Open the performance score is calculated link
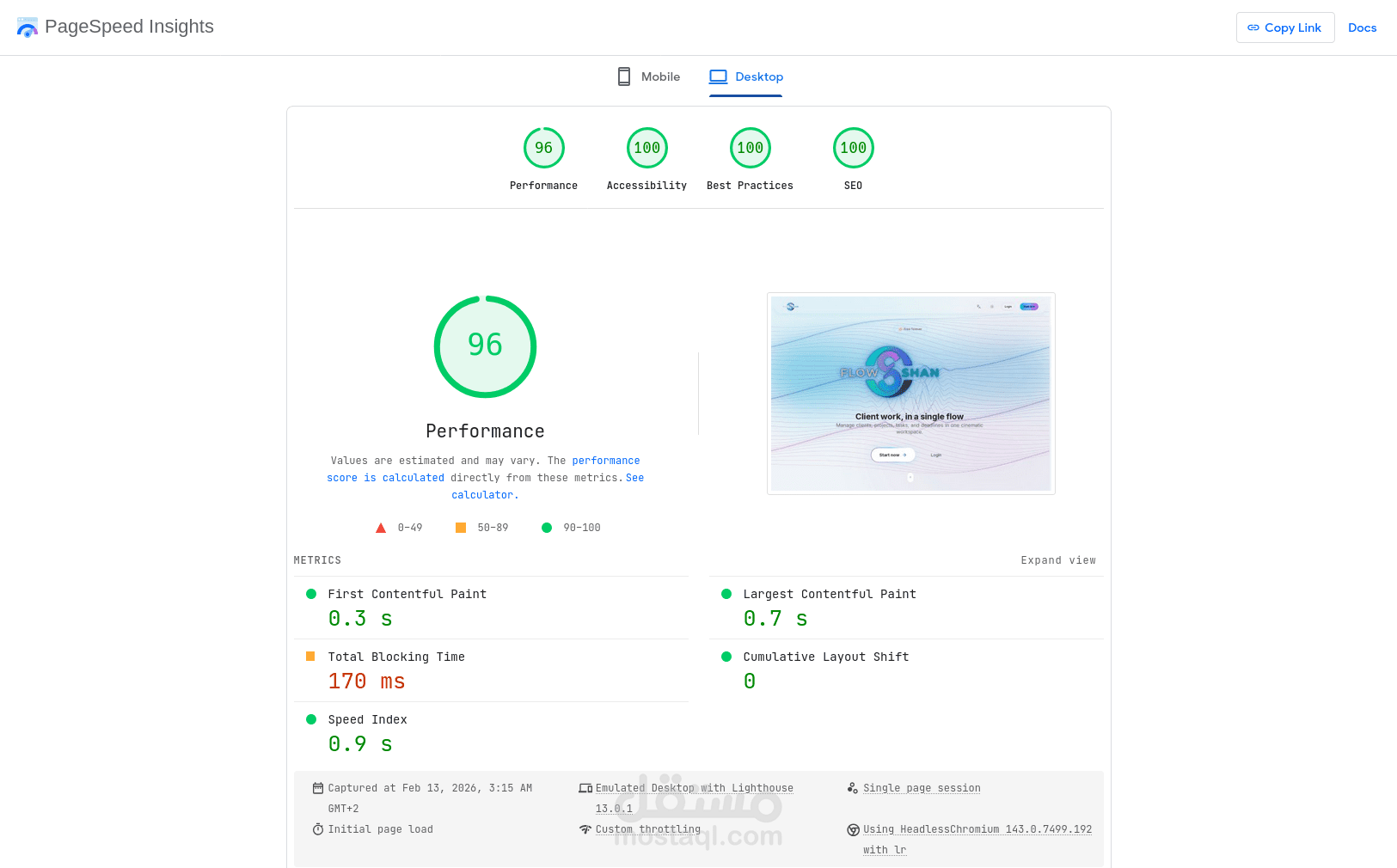Image resolution: width=1397 pixels, height=868 pixels. (x=483, y=469)
